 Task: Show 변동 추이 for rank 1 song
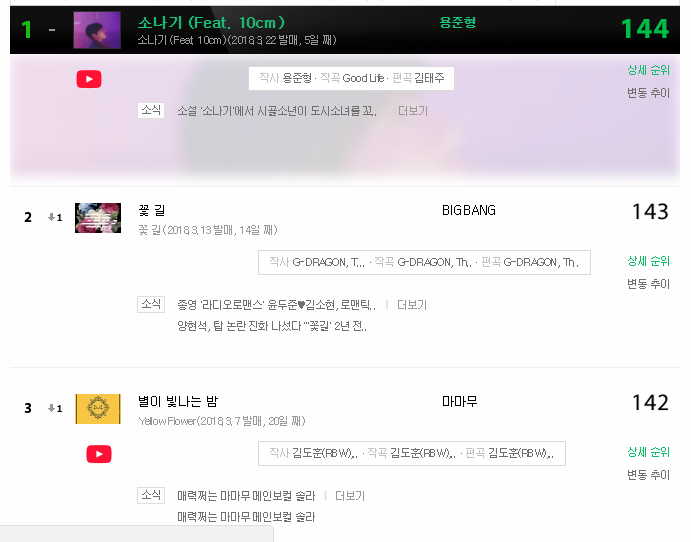click(648, 93)
